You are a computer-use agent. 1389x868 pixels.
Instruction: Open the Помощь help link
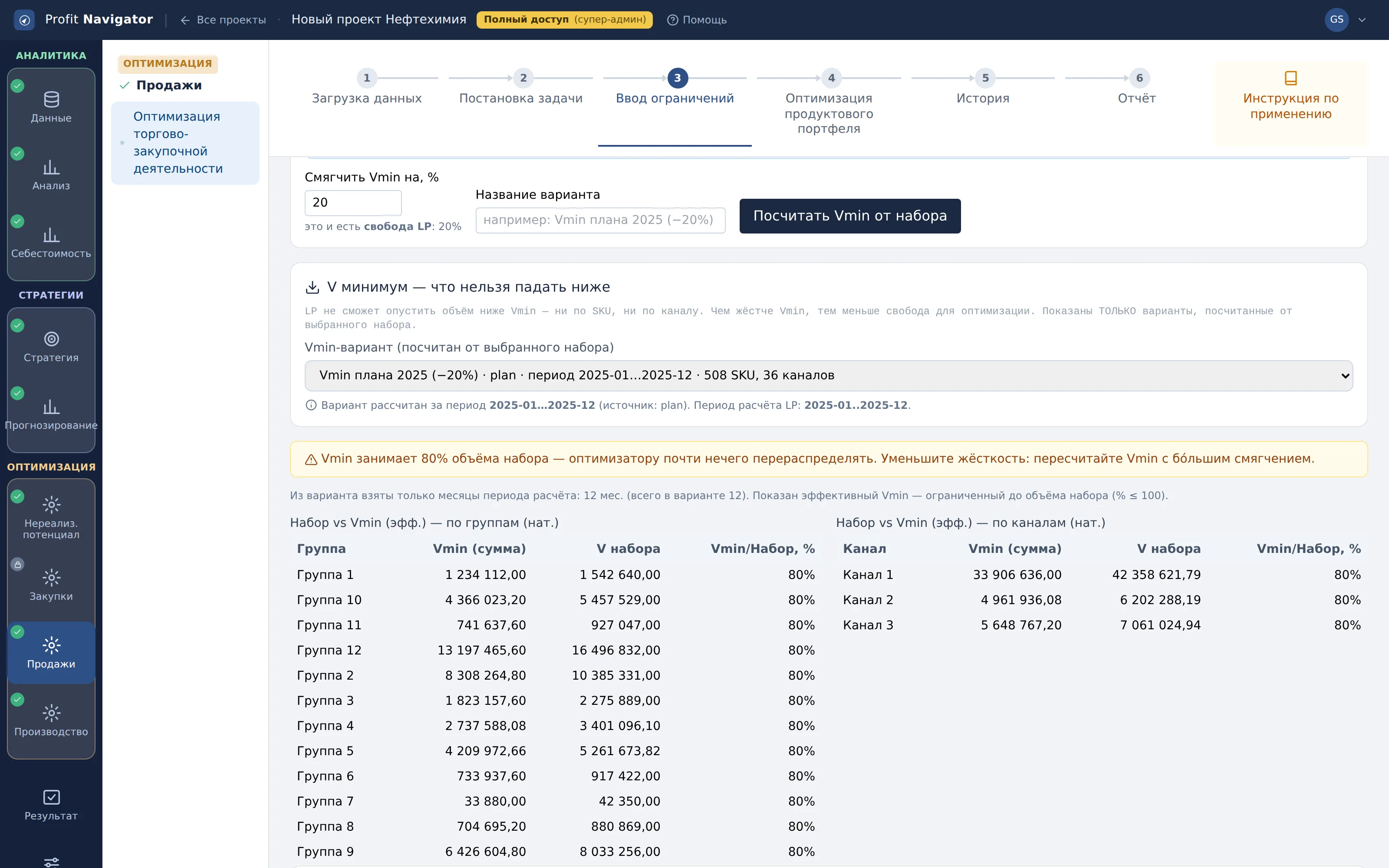(697, 20)
